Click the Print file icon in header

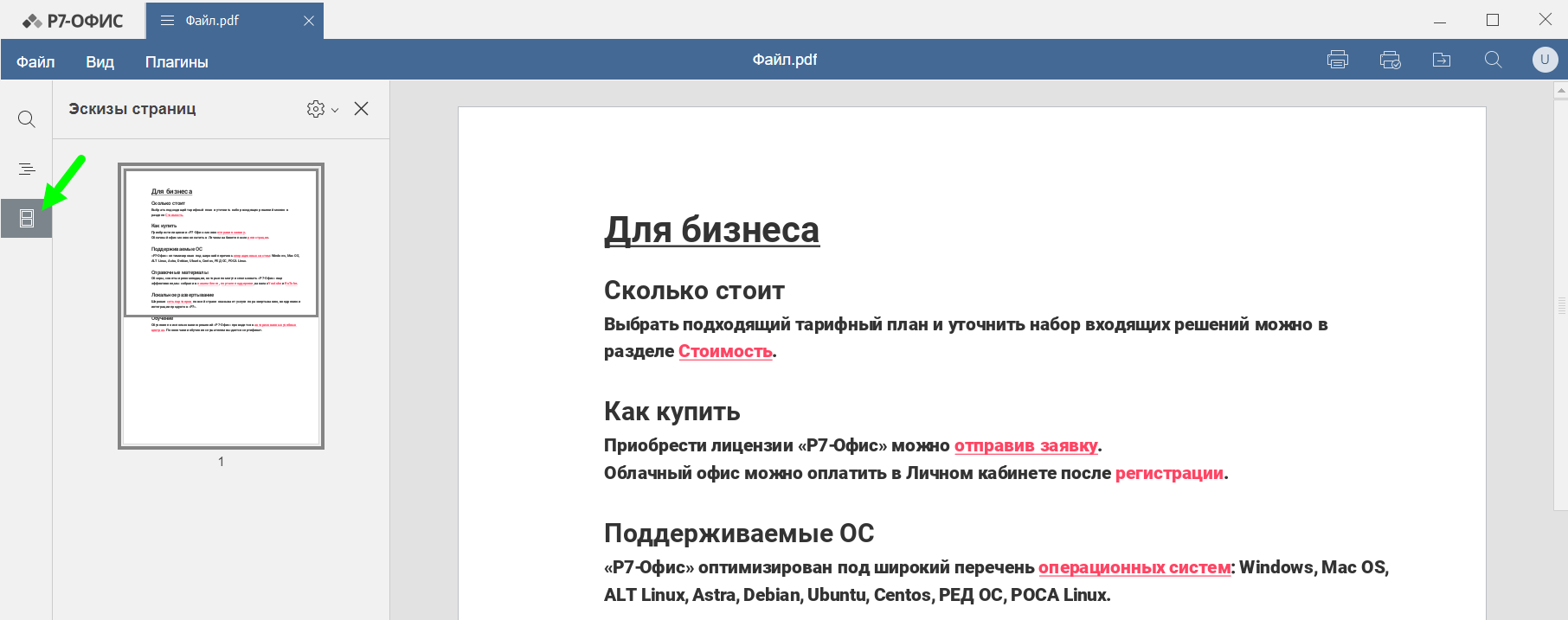coord(1337,60)
